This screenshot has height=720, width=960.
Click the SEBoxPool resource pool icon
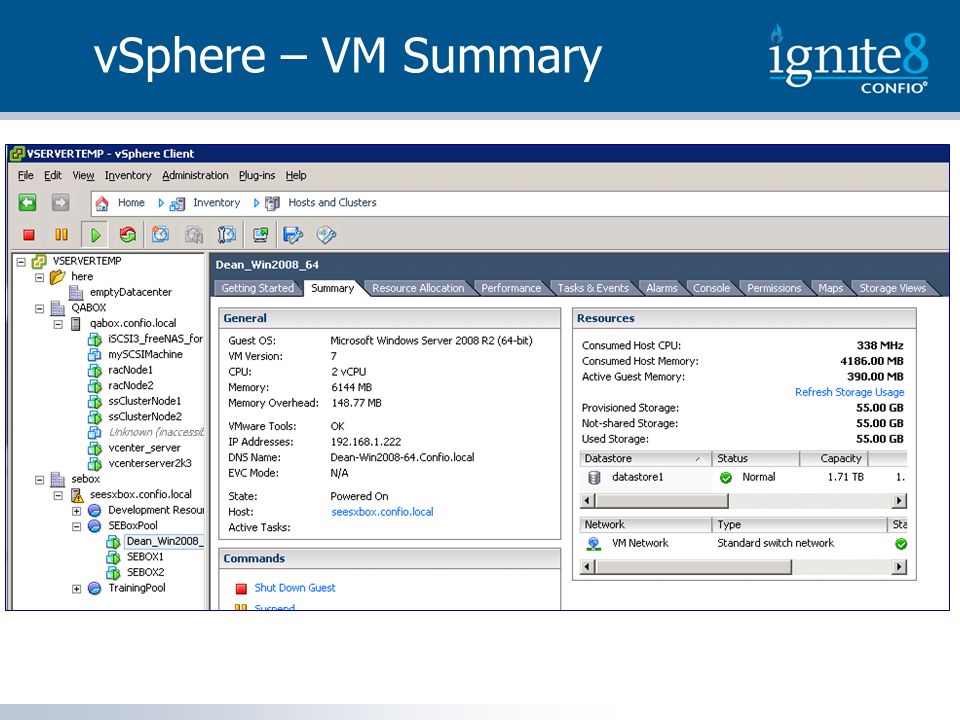(x=94, y=526)
